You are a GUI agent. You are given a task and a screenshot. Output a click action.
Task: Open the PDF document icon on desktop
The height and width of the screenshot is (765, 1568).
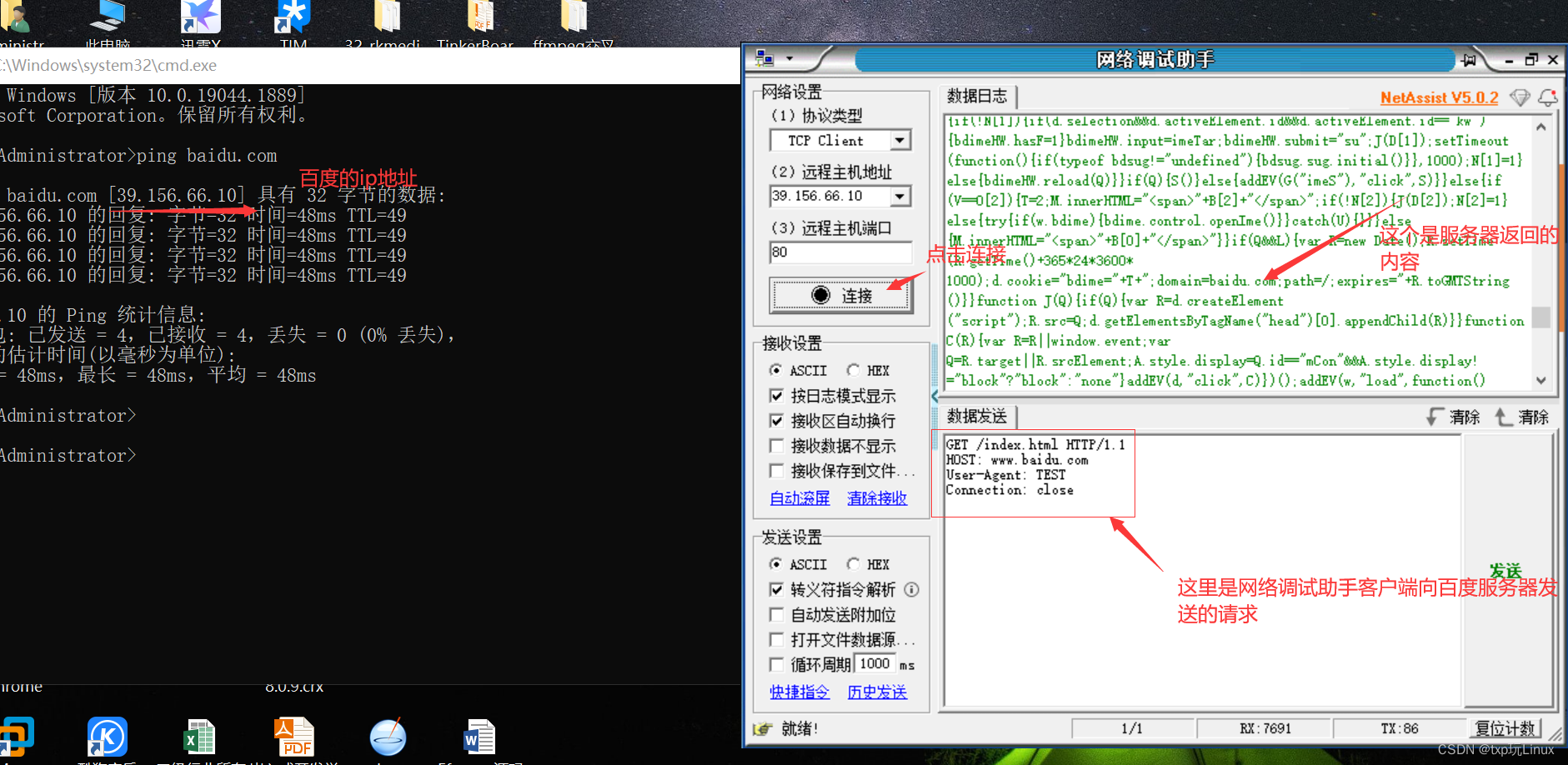(293, 737)
